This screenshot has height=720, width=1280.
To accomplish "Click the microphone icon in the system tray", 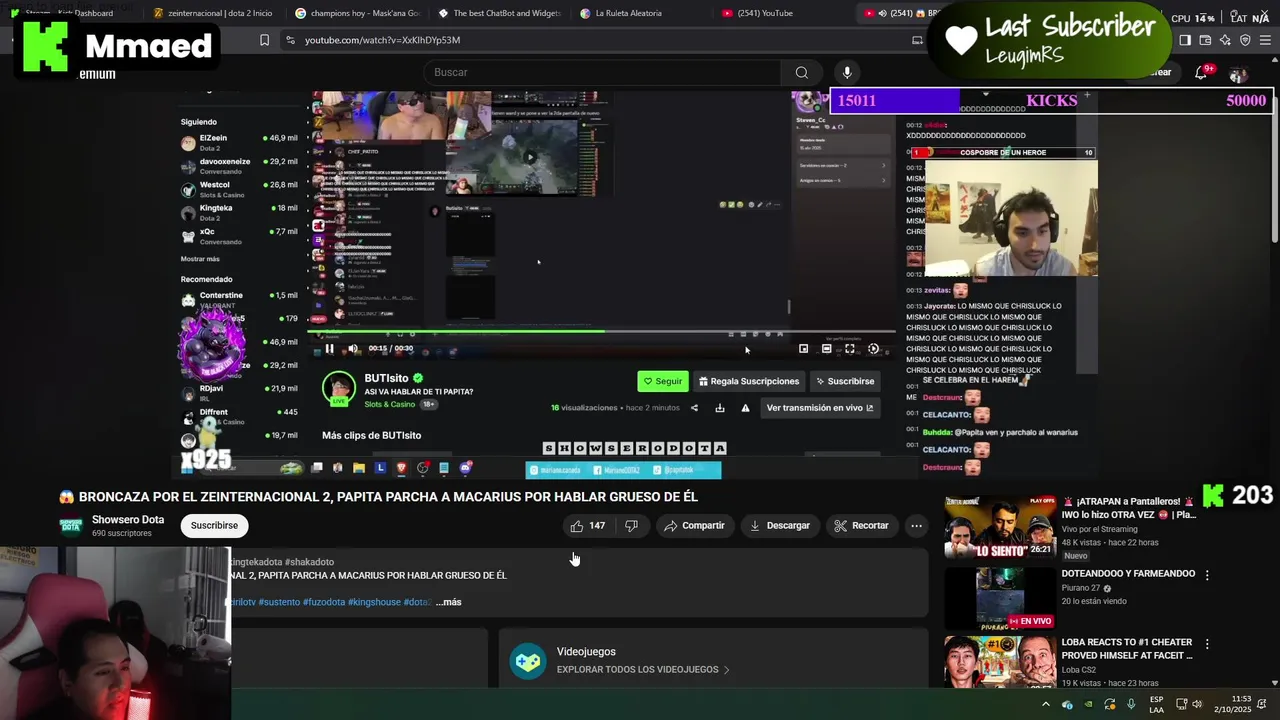I will pyautogui.click(x=1131, y=705).
